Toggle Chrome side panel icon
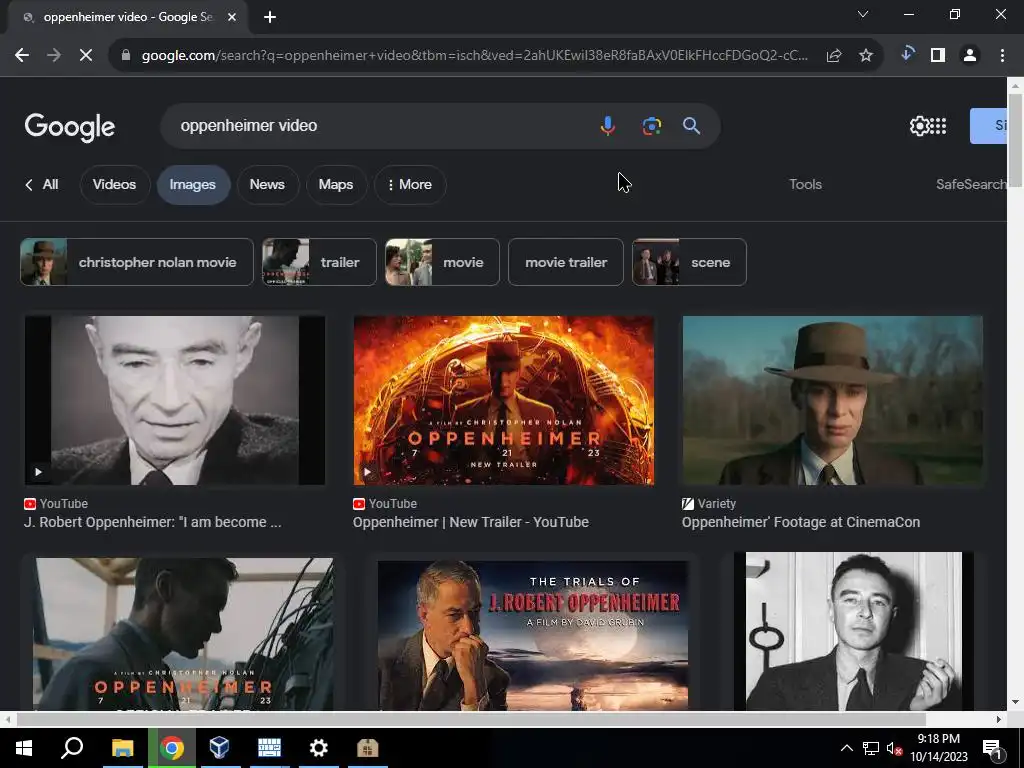Image resolution: width=1024 pixels, height=768 pixels. click(938, 56)
